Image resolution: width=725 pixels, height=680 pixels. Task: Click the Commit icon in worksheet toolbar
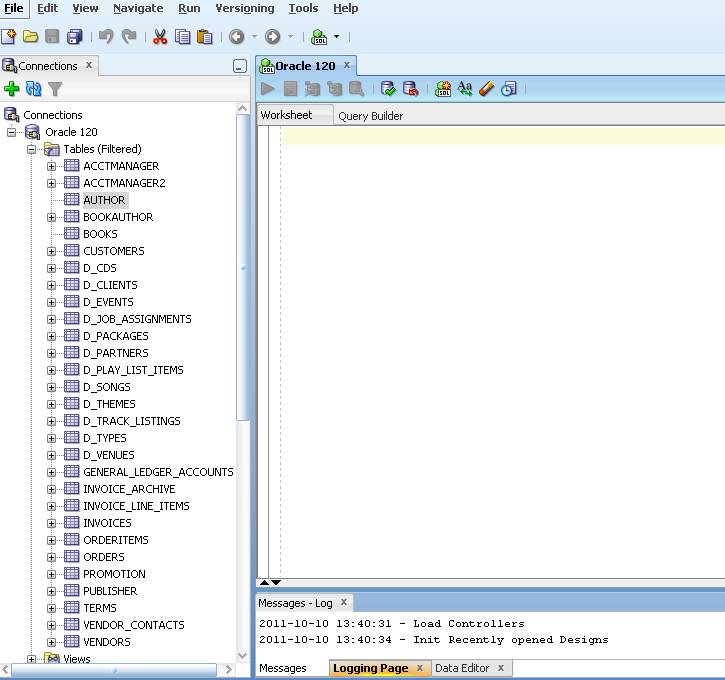(388, 89)
